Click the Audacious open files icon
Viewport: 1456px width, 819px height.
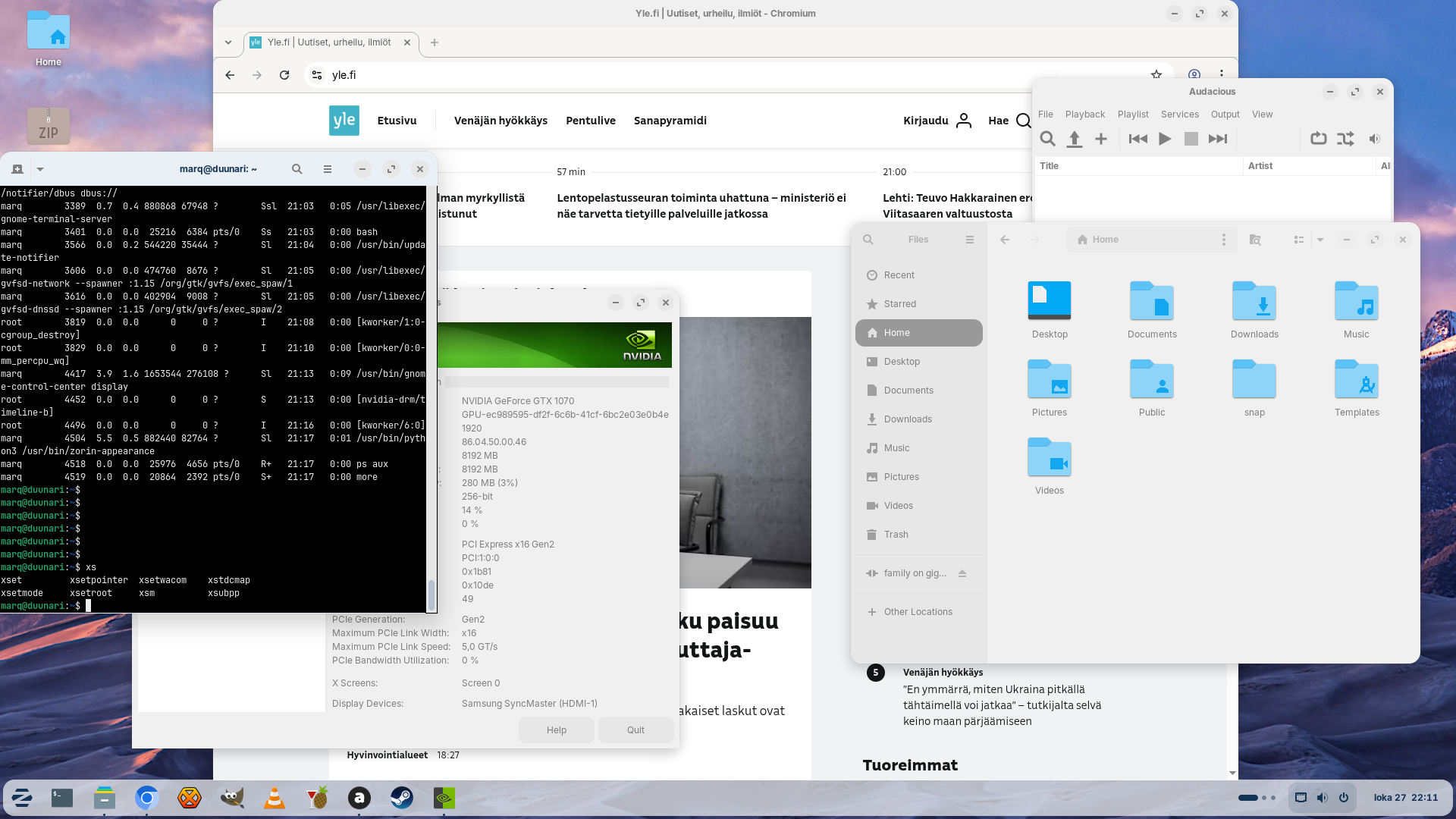click(x=1074, y=139)
